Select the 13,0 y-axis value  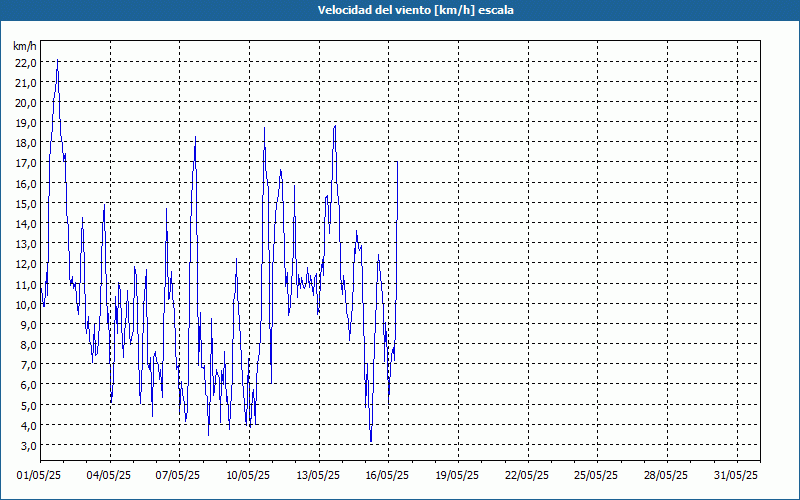pyautogui.click(x=26, y=244)
